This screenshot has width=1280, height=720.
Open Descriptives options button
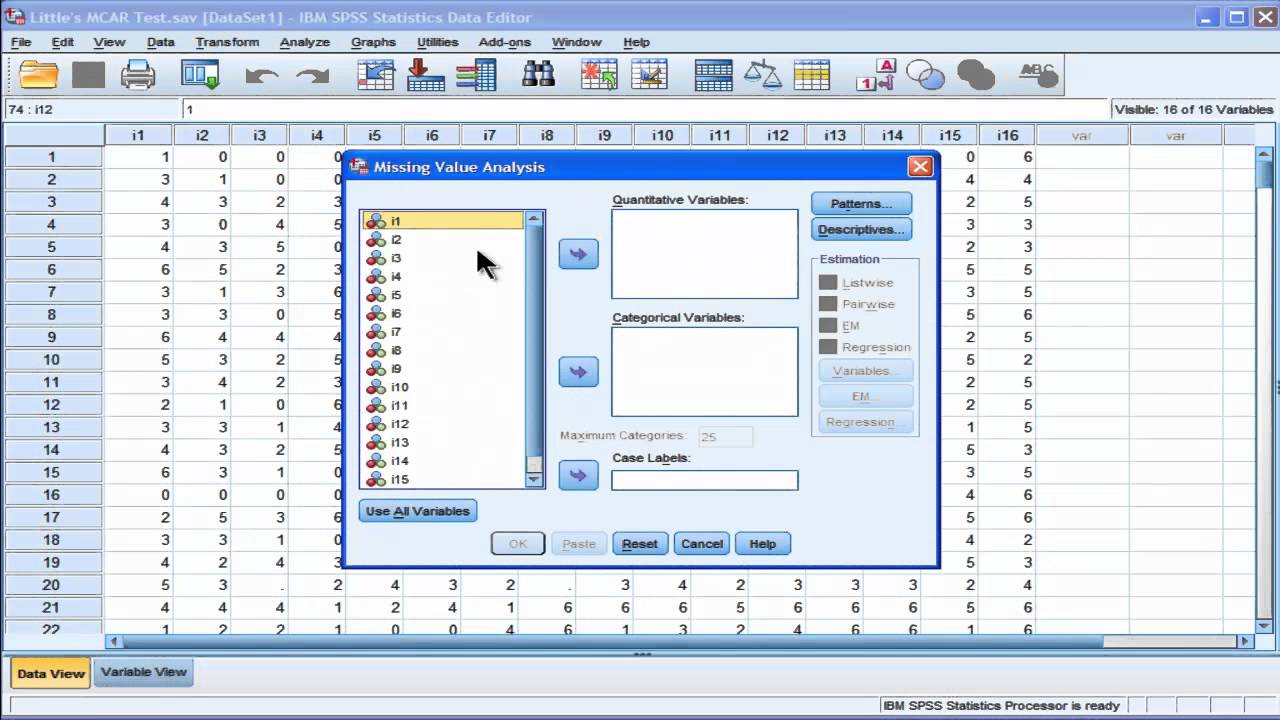coord(861,230)
